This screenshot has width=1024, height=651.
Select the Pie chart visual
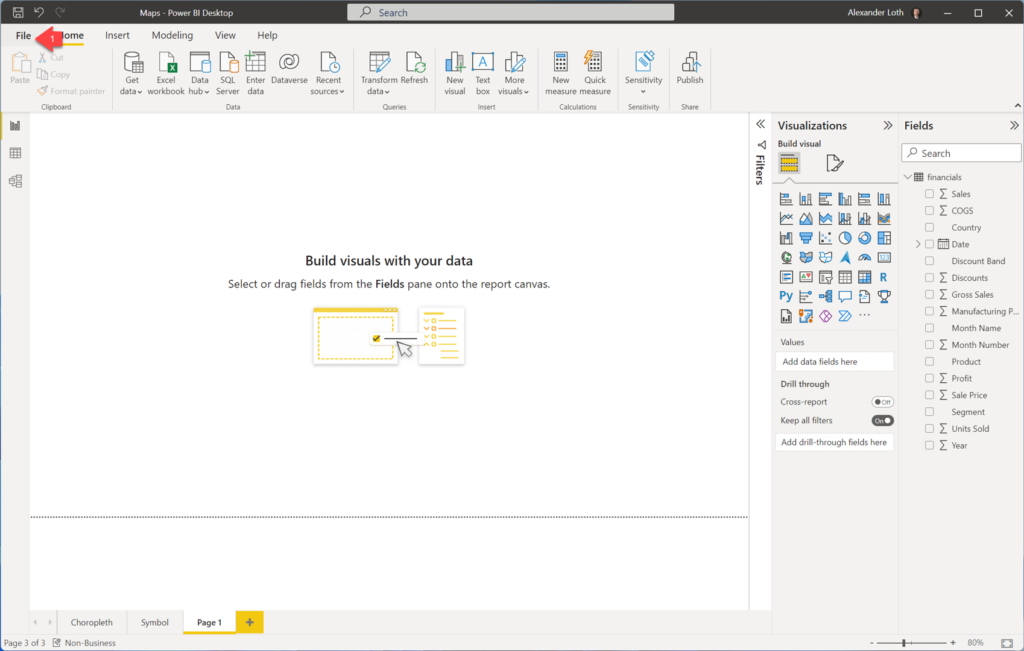[845, 237]
